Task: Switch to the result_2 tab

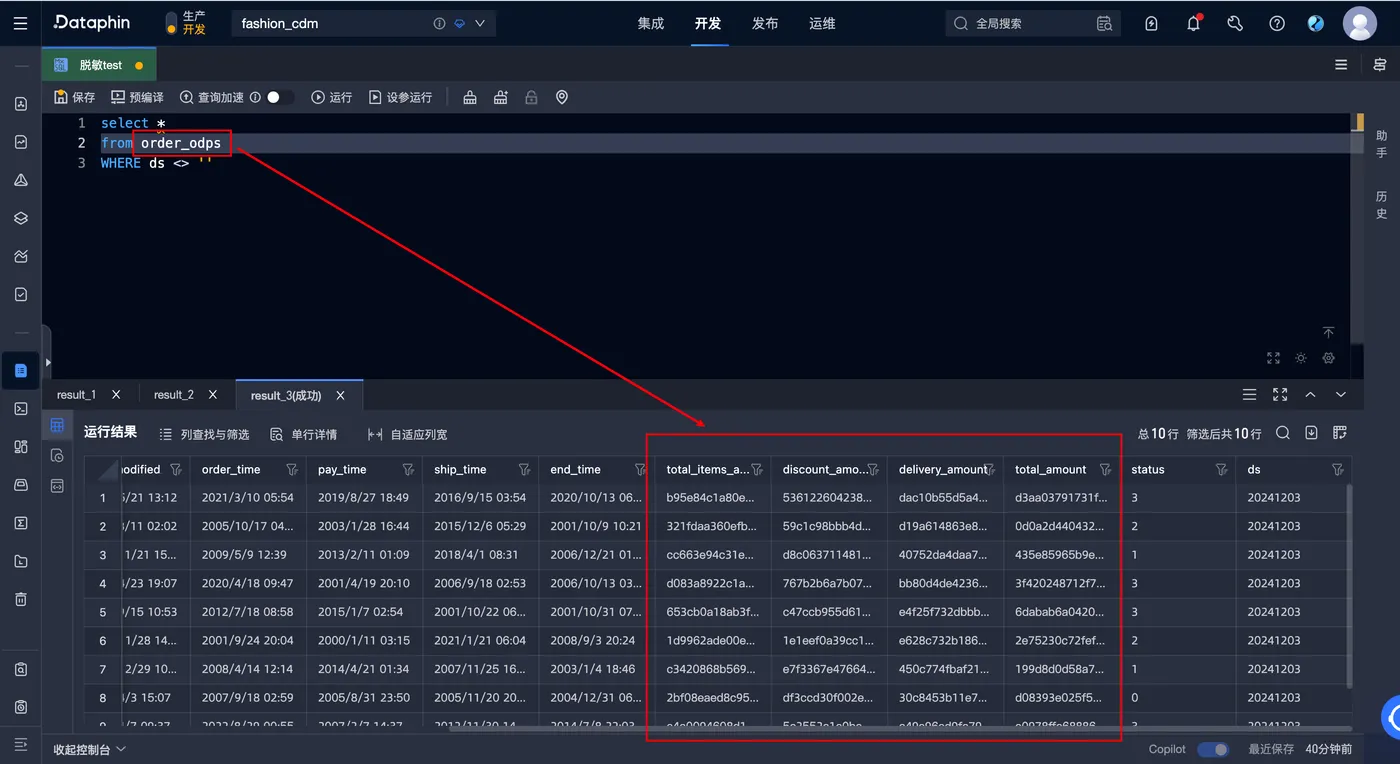Action: (x=174, y=395)
